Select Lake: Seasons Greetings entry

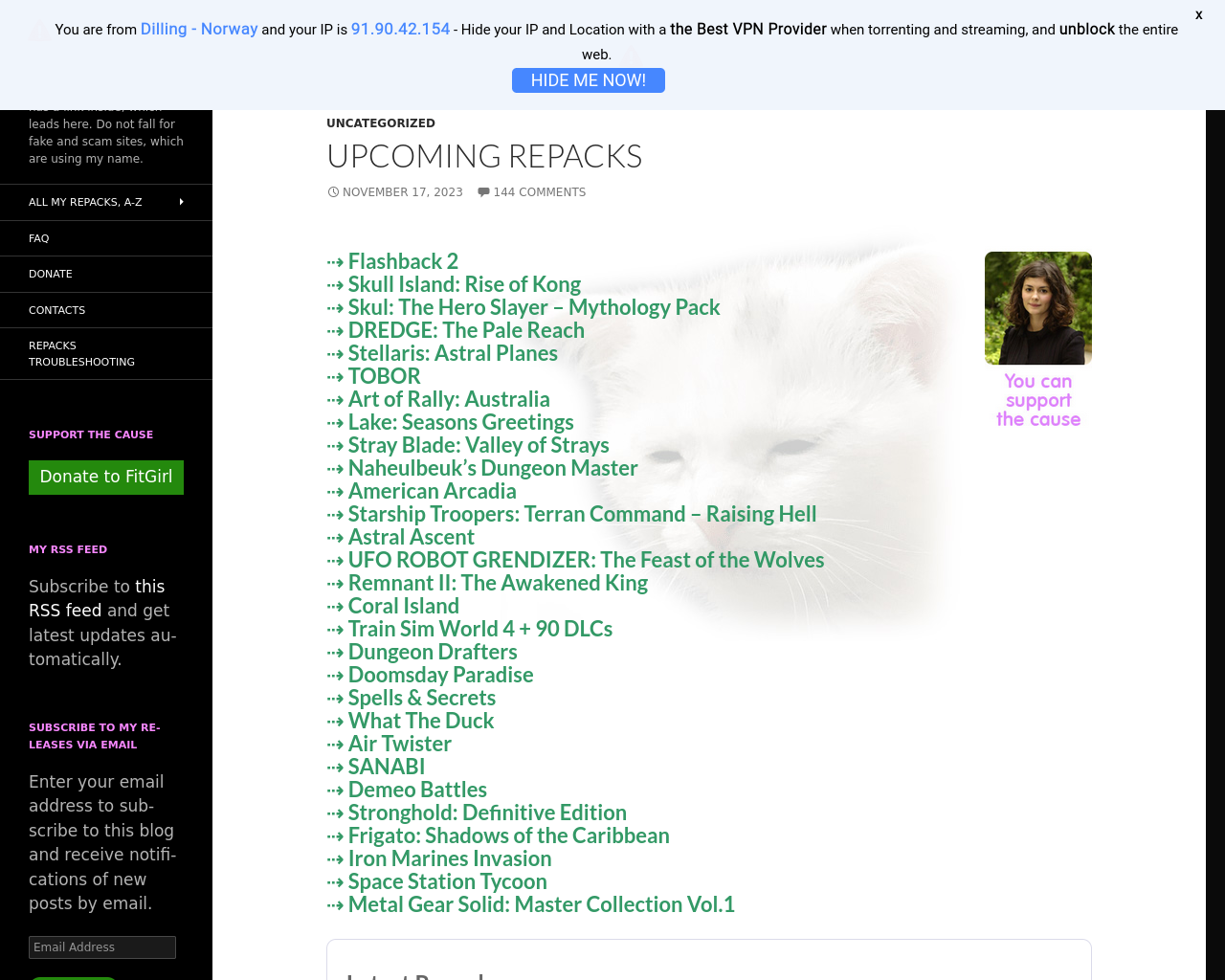[461, 422]
